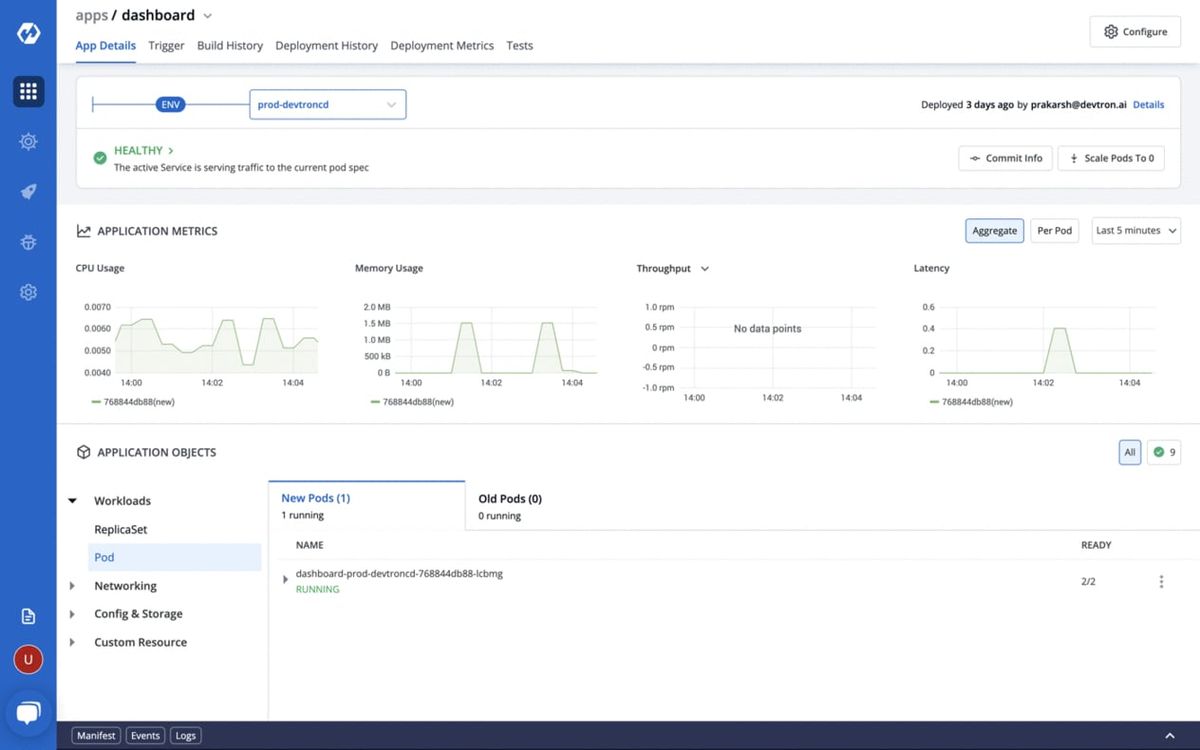
Task: Expand the dashboard-prod pod row
Action: click(x=285, y=579)
